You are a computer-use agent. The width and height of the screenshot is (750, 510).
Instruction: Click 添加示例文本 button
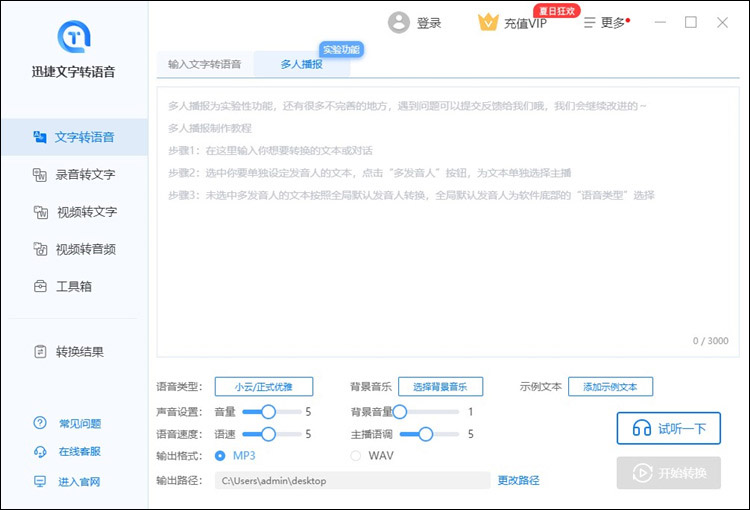coord(610,387)
